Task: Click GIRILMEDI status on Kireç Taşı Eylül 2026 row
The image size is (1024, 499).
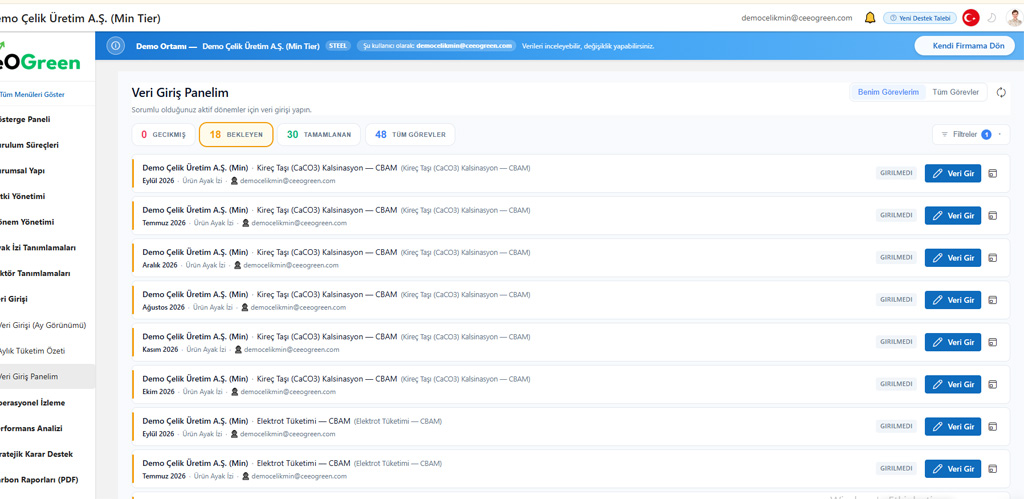Action: coord(896,174)
